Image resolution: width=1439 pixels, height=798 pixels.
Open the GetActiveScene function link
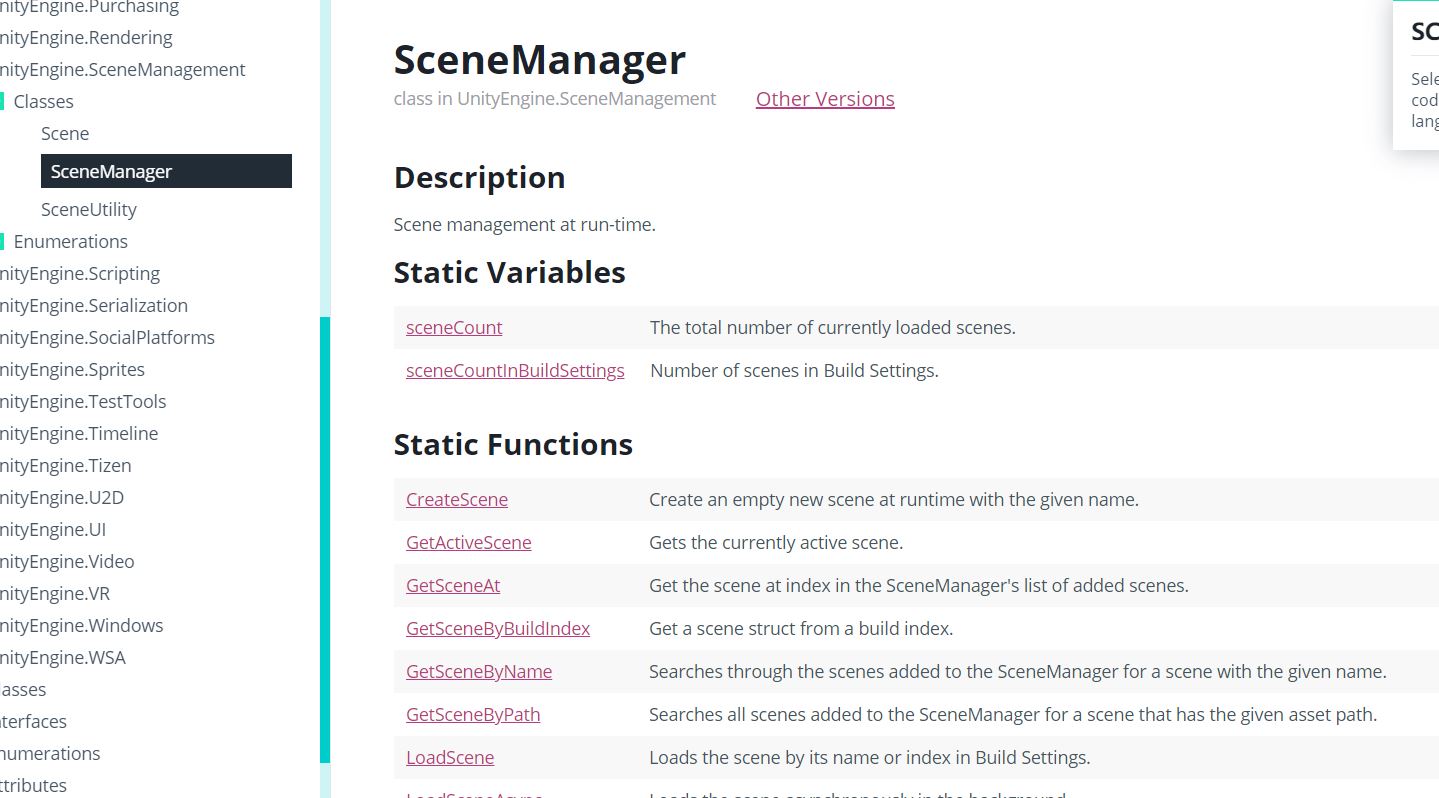click(468, 543)
